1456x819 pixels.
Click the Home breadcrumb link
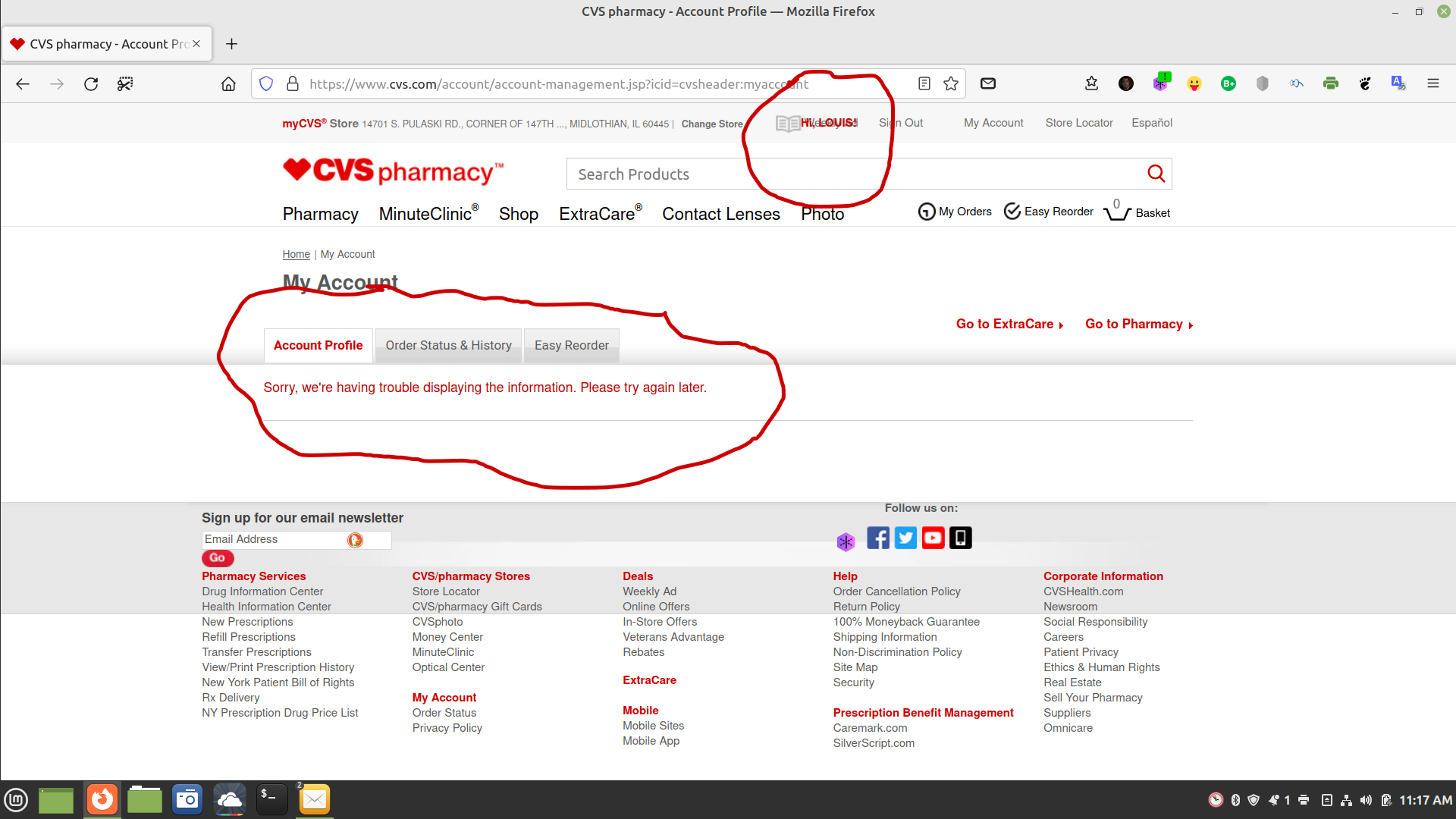[x=297, y=254]
